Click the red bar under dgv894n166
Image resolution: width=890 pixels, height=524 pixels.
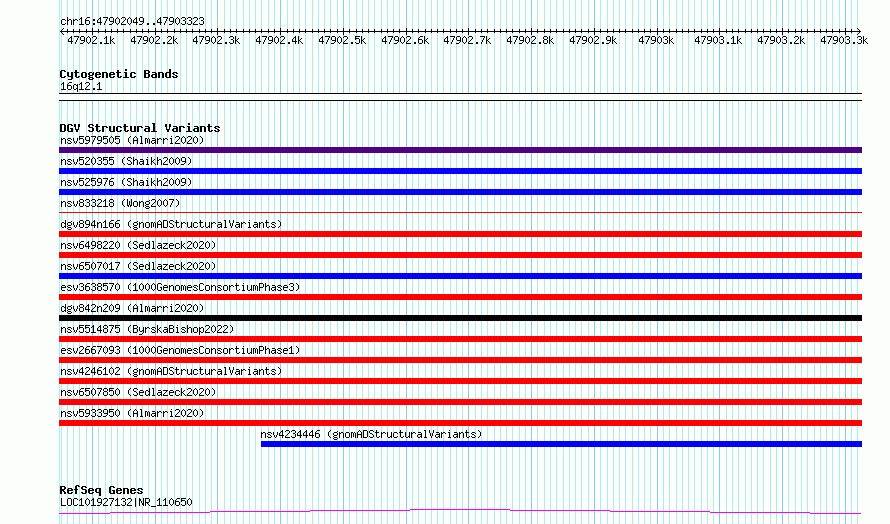point(460,234)
